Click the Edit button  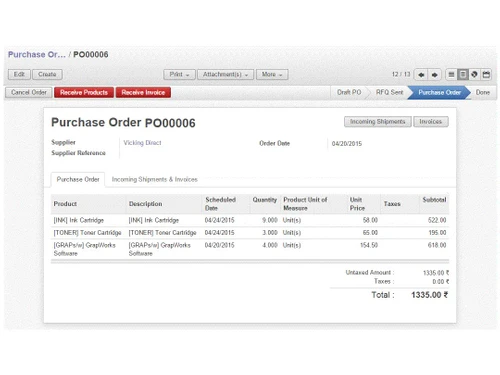19,74
